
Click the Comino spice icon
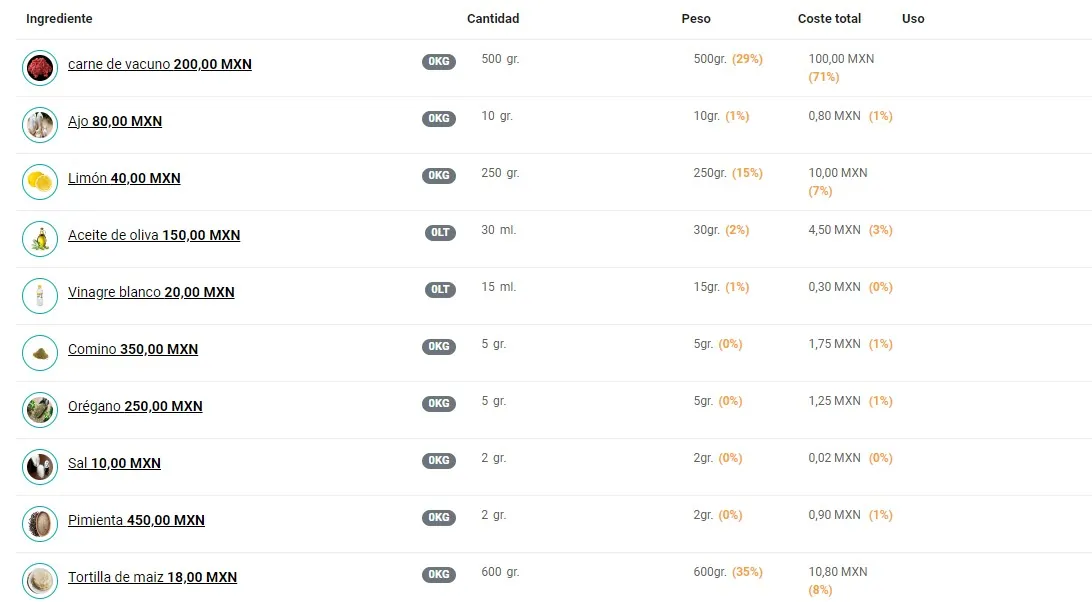[x=40, y=353]
